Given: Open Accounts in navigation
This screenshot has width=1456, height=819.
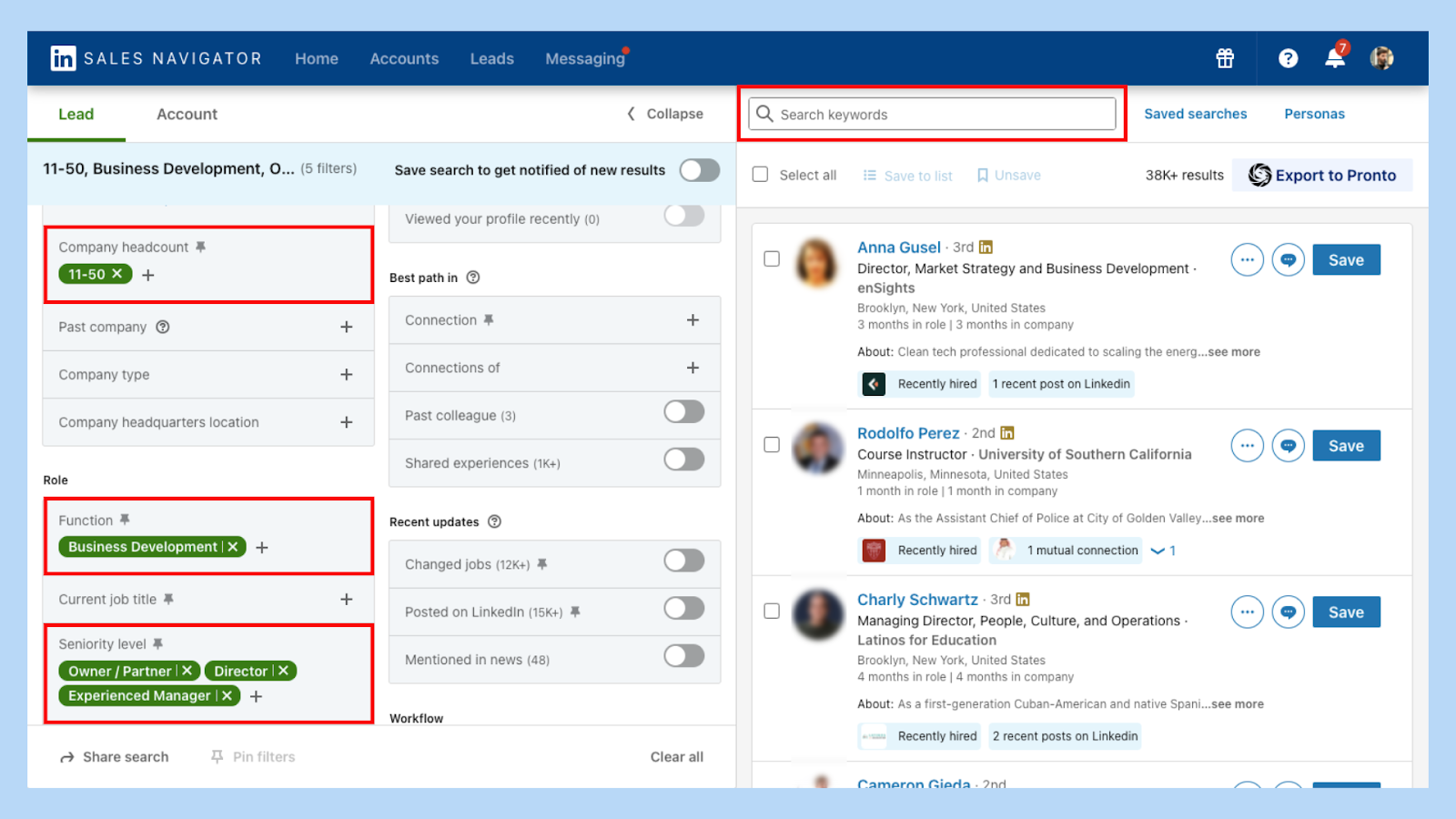Looking at the screenshot, I should coord(404,58).
